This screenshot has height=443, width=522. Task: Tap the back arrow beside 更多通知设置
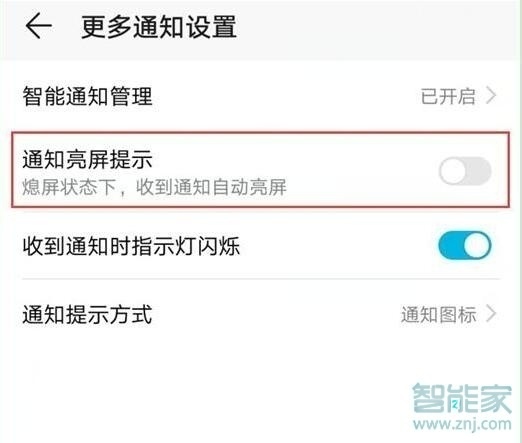tap(39, 26)
